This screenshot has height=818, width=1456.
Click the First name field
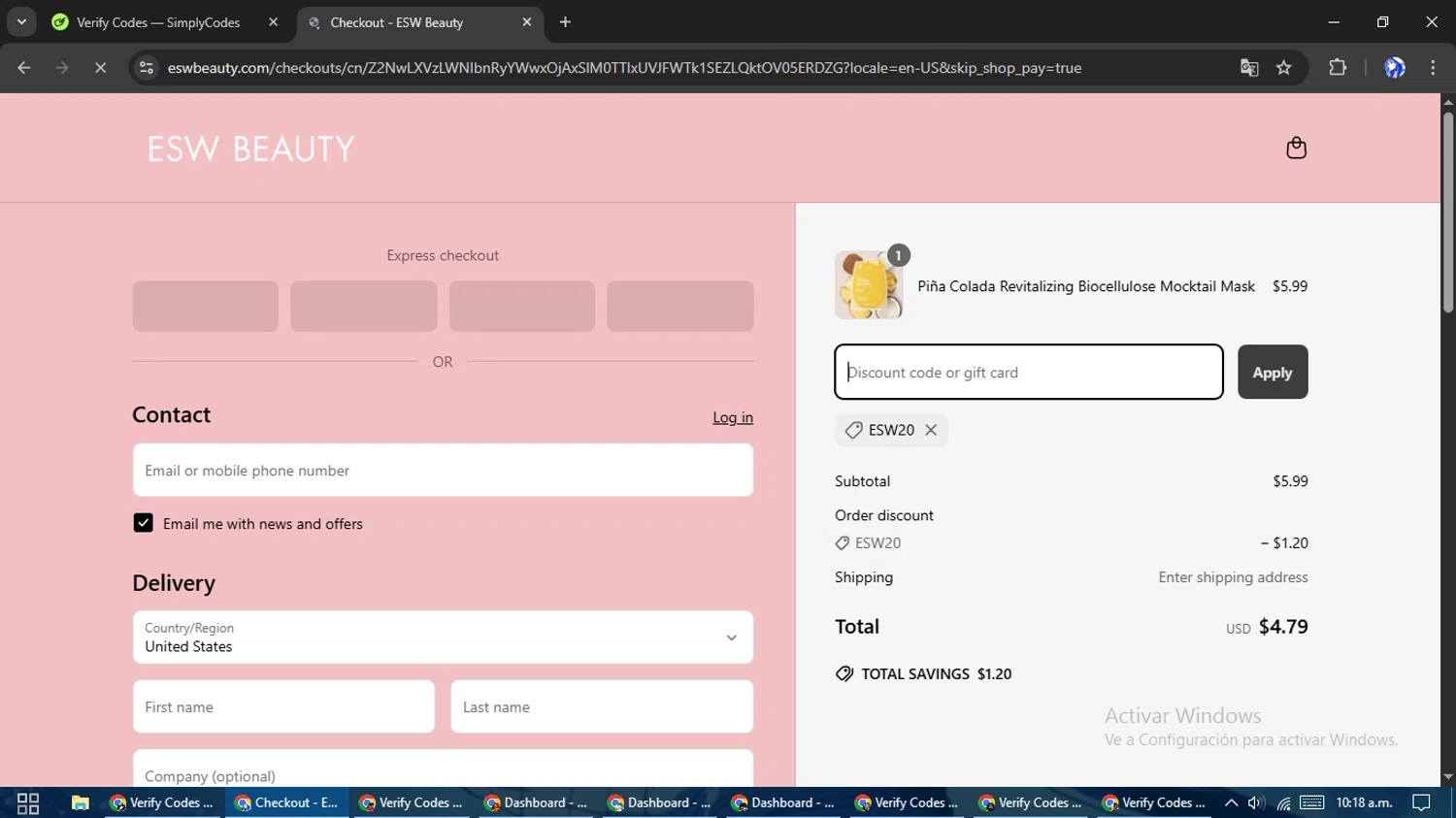pos(283,706)
